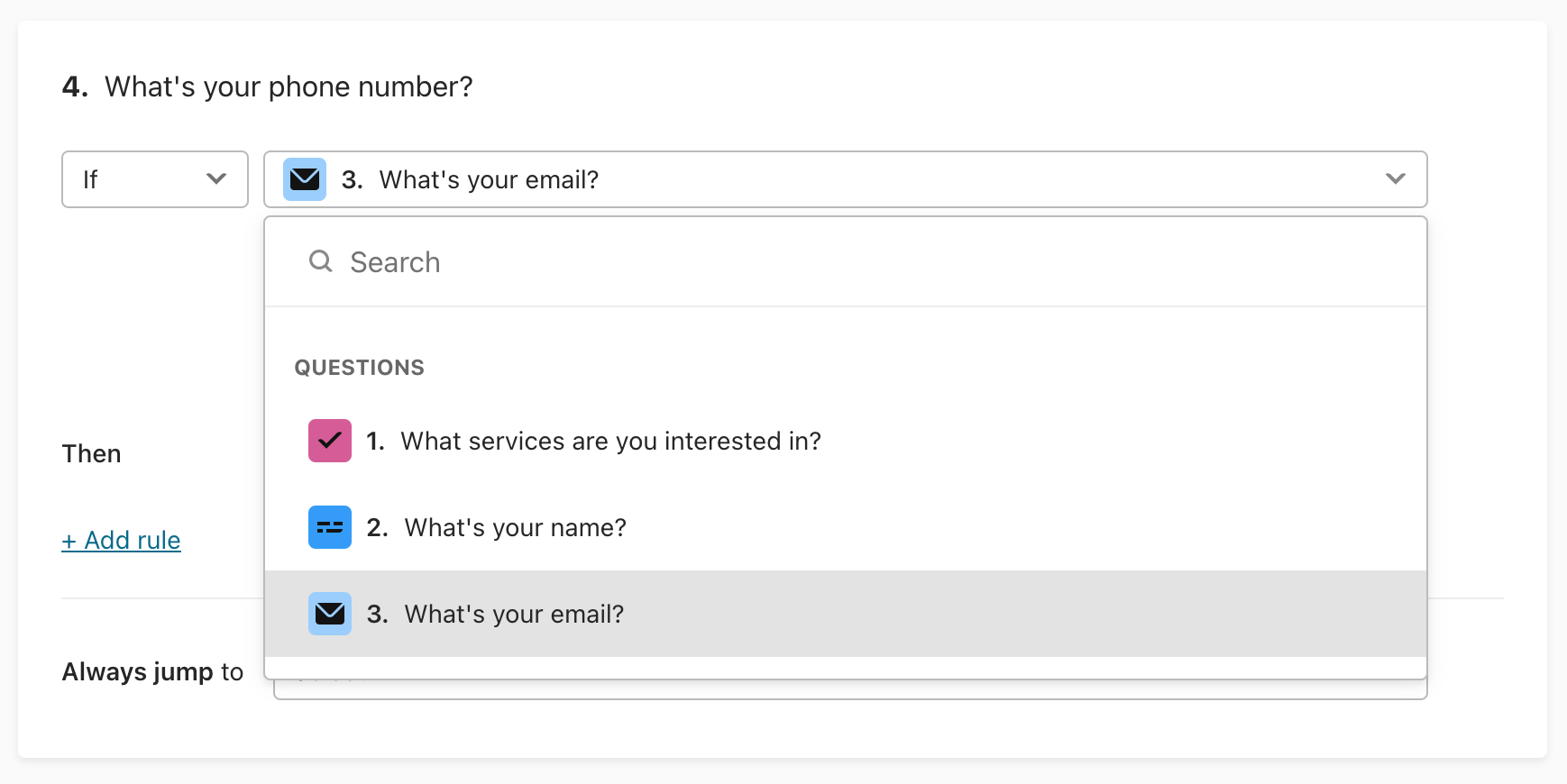Click the Always jump to label
1567x784 pixels.
pyautogui.click(x=152, y=671)
